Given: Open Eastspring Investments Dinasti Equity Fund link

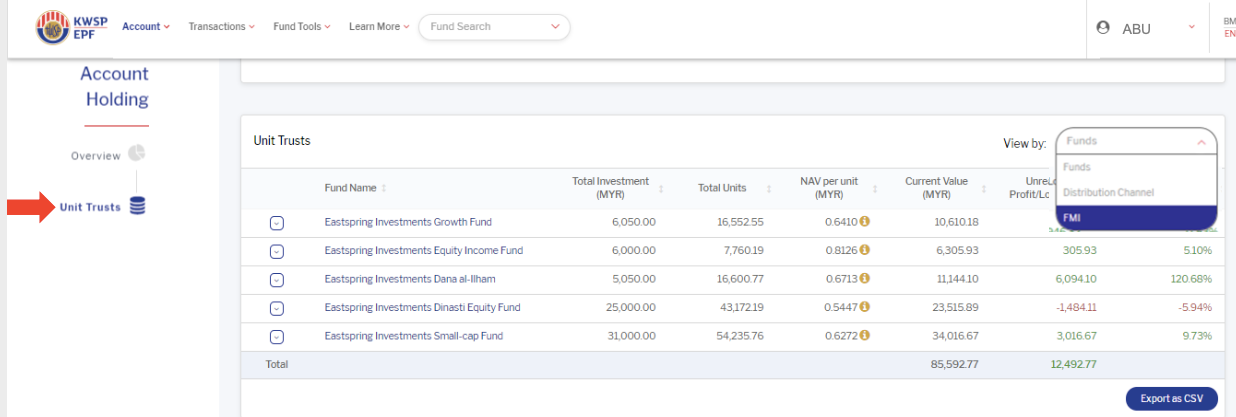Looking at the screenshot, I should [422, 307].
